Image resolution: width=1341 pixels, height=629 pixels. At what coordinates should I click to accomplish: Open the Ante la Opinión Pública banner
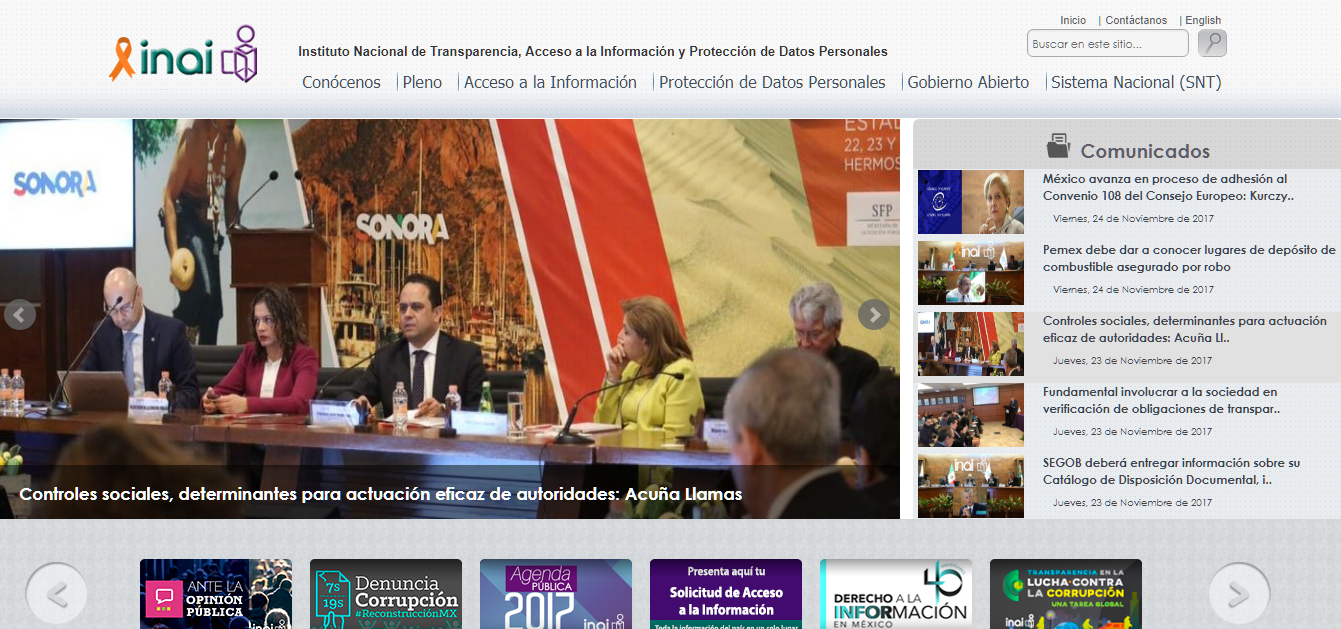216,594
